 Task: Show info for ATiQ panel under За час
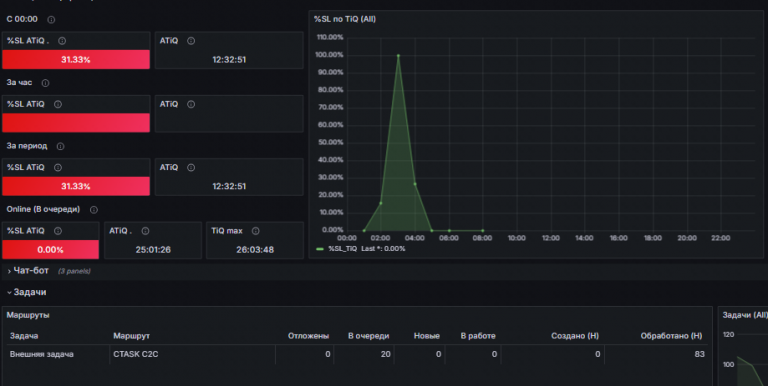[191, 104]
